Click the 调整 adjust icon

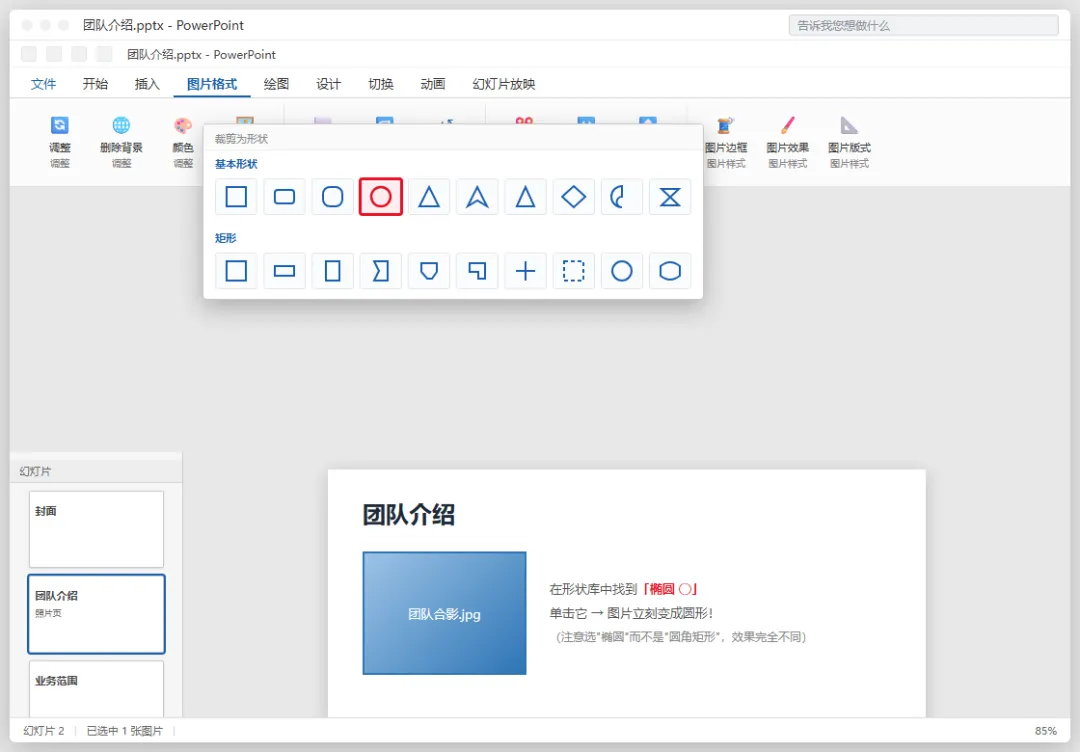[x=59, y=125]
